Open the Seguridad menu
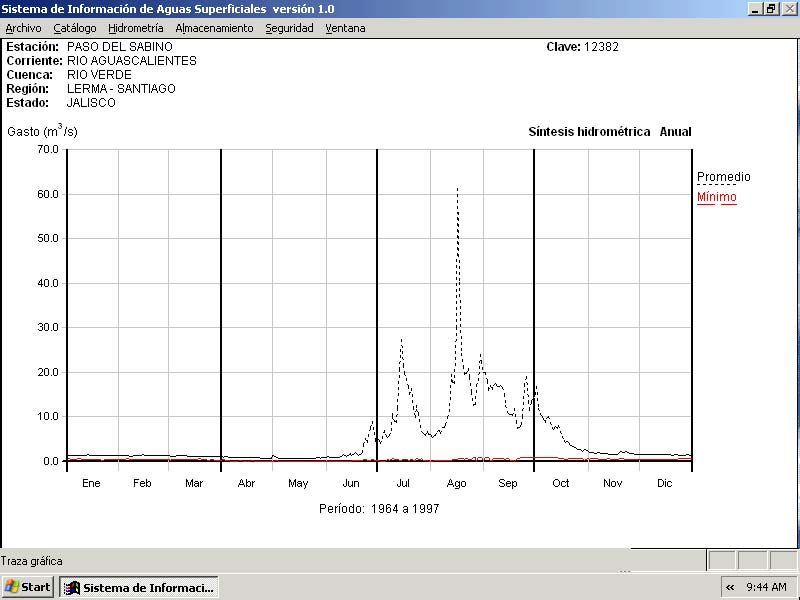This screenshot has height=600, width=800. tap(289, 28)
